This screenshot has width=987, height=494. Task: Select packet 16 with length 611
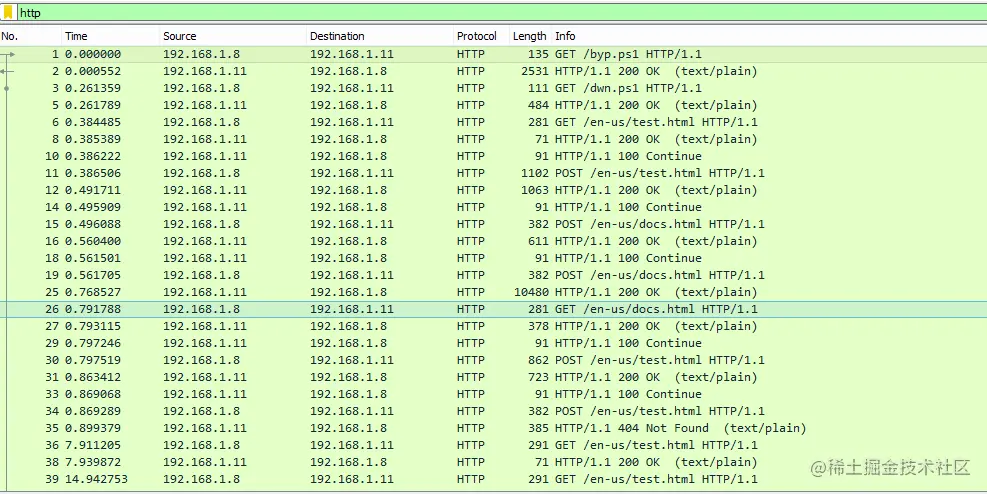coord(494,241)
